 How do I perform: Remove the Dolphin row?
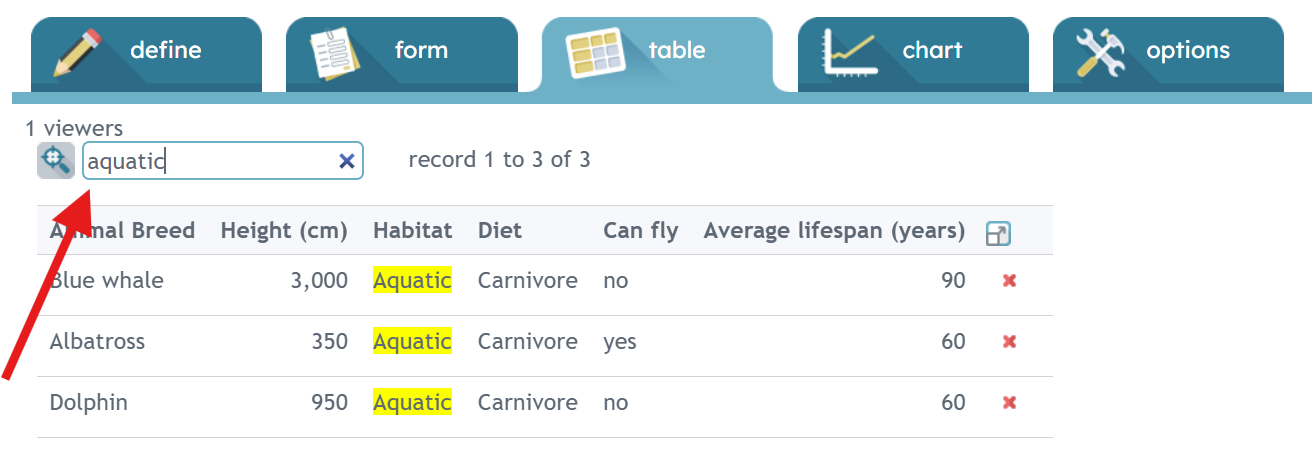(1009, 403)
